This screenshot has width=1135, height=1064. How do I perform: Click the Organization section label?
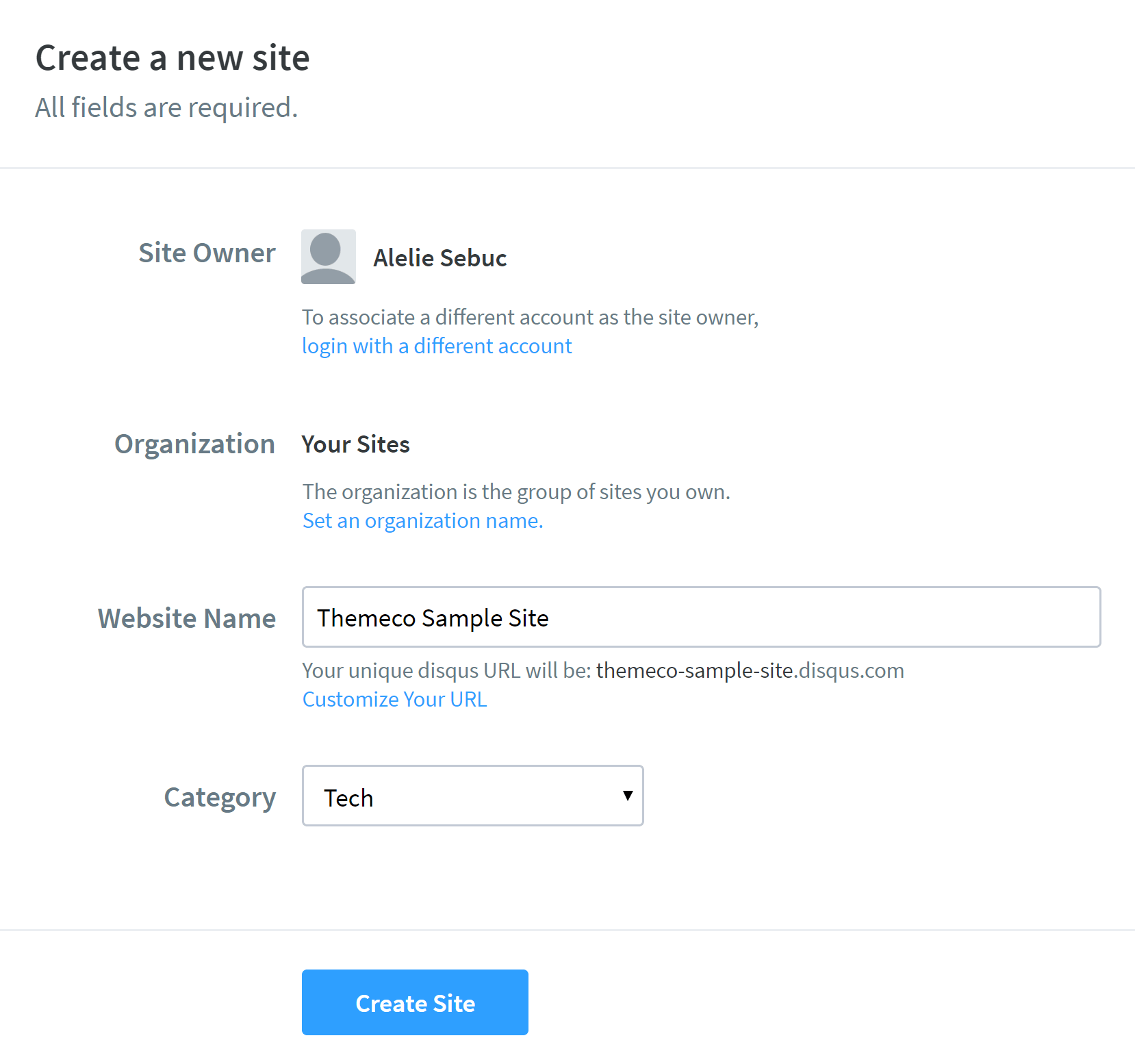point(194,444)
